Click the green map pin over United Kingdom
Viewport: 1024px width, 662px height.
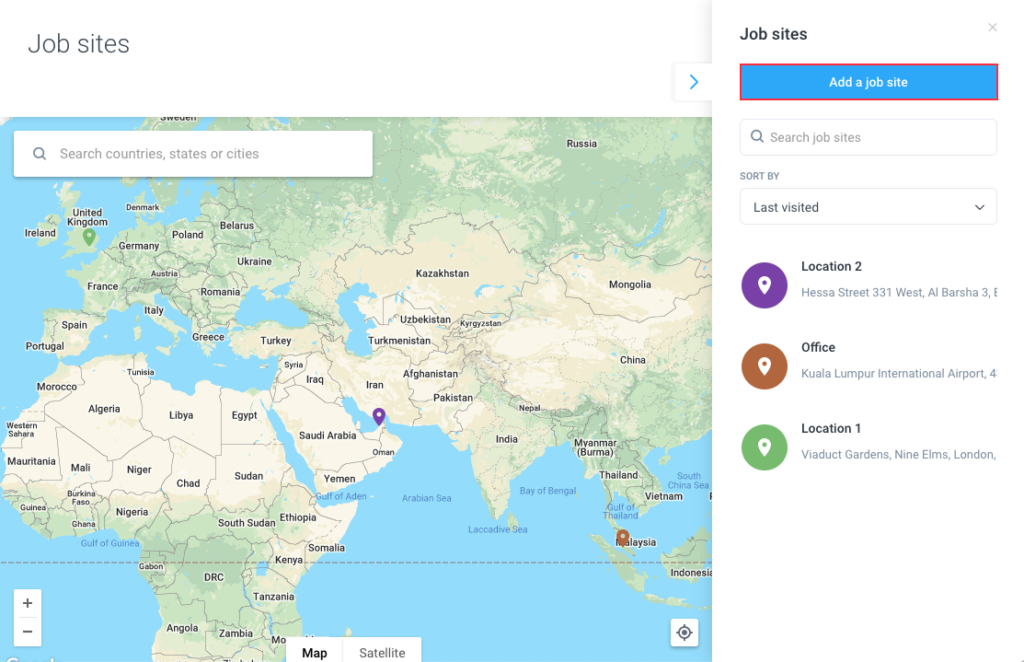[89, 237]
